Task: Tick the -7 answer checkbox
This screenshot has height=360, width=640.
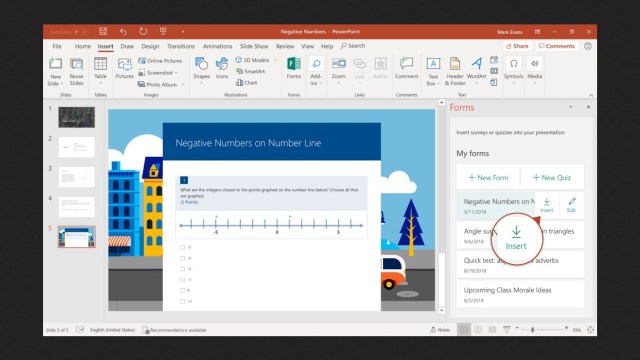Action: pyautogui.click(x=182, y=247)
